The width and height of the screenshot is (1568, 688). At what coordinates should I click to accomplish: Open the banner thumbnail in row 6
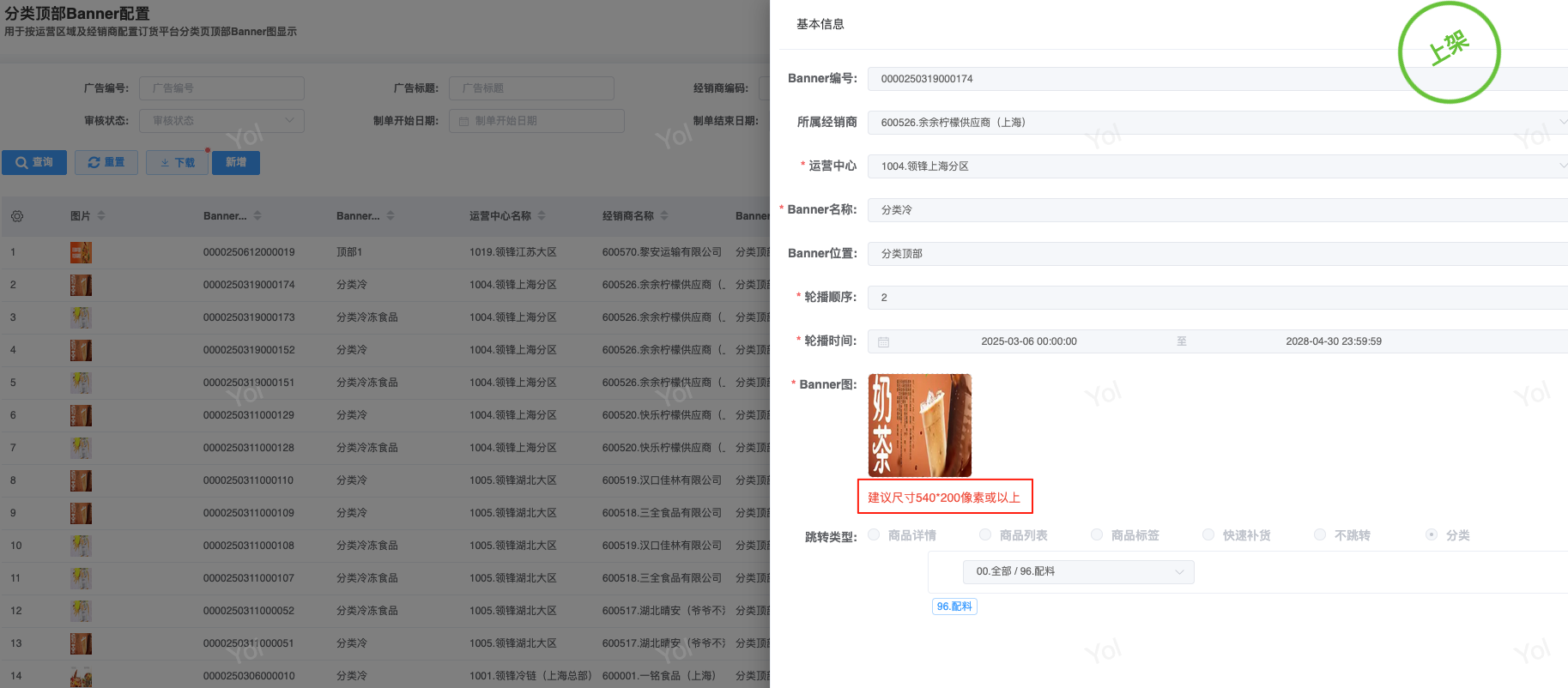[x=81, y=415]
